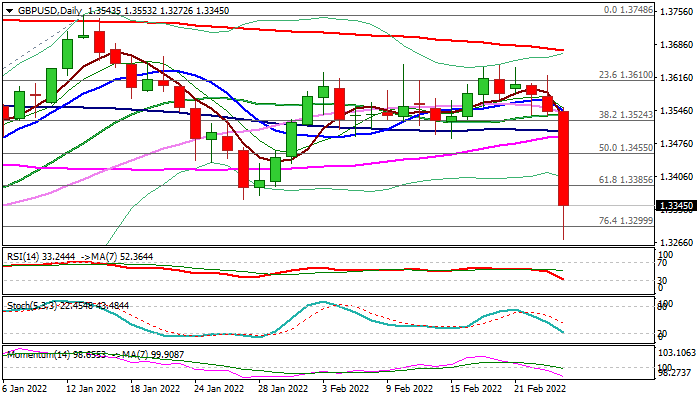The image size is (700, 400).
Task: Select the 21 Feb 2022 date marker
Action: pyautogui.click(x=540, y=388)
